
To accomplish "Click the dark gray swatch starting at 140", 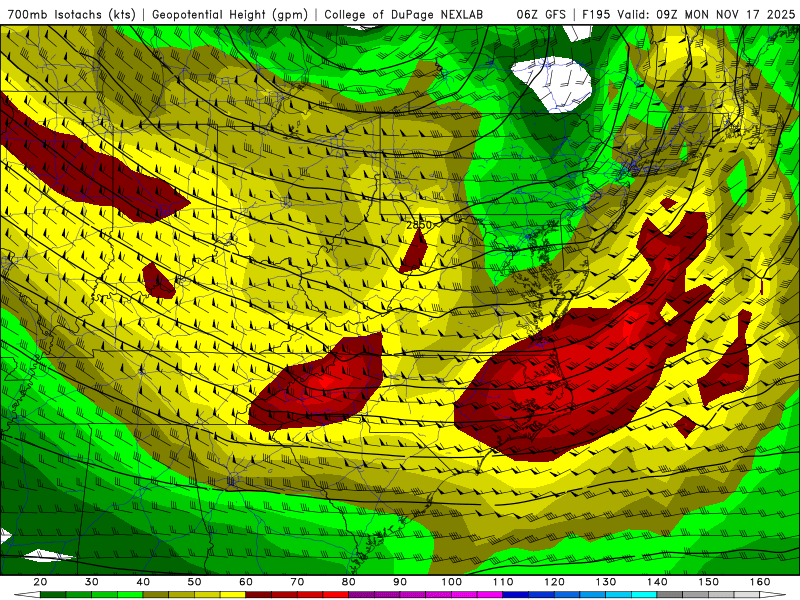I will click(x=670, y=595).
